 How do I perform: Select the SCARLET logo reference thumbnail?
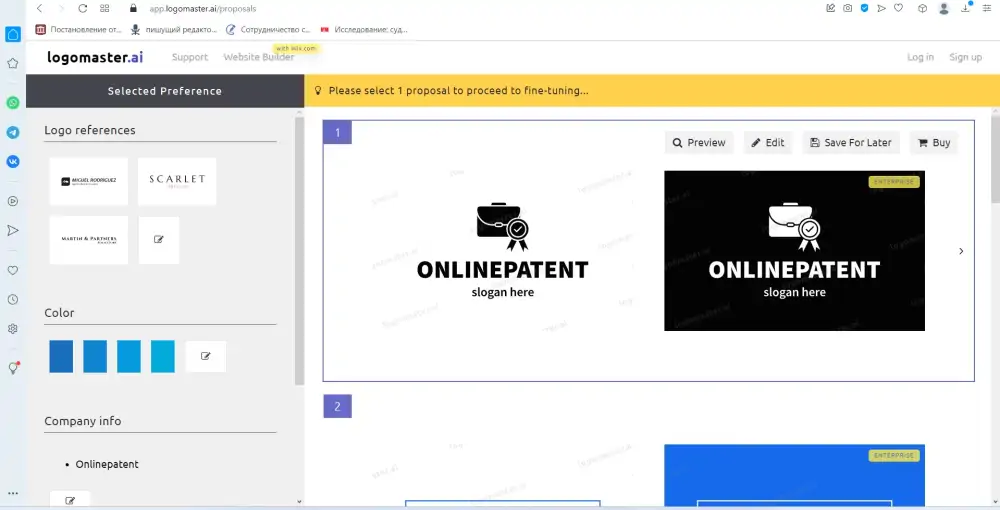(x=177, y=181)
